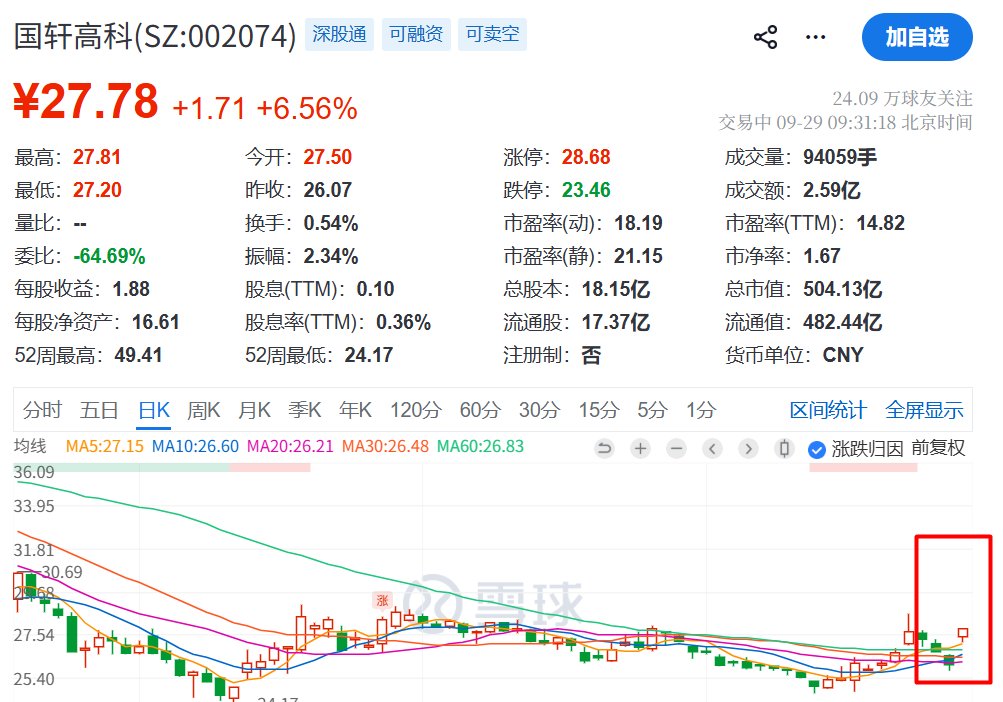Click the 成交量 value 94059手
The height and width of the screenshot is (702, 1003).
pyautogui.click(x=840, y=157)
